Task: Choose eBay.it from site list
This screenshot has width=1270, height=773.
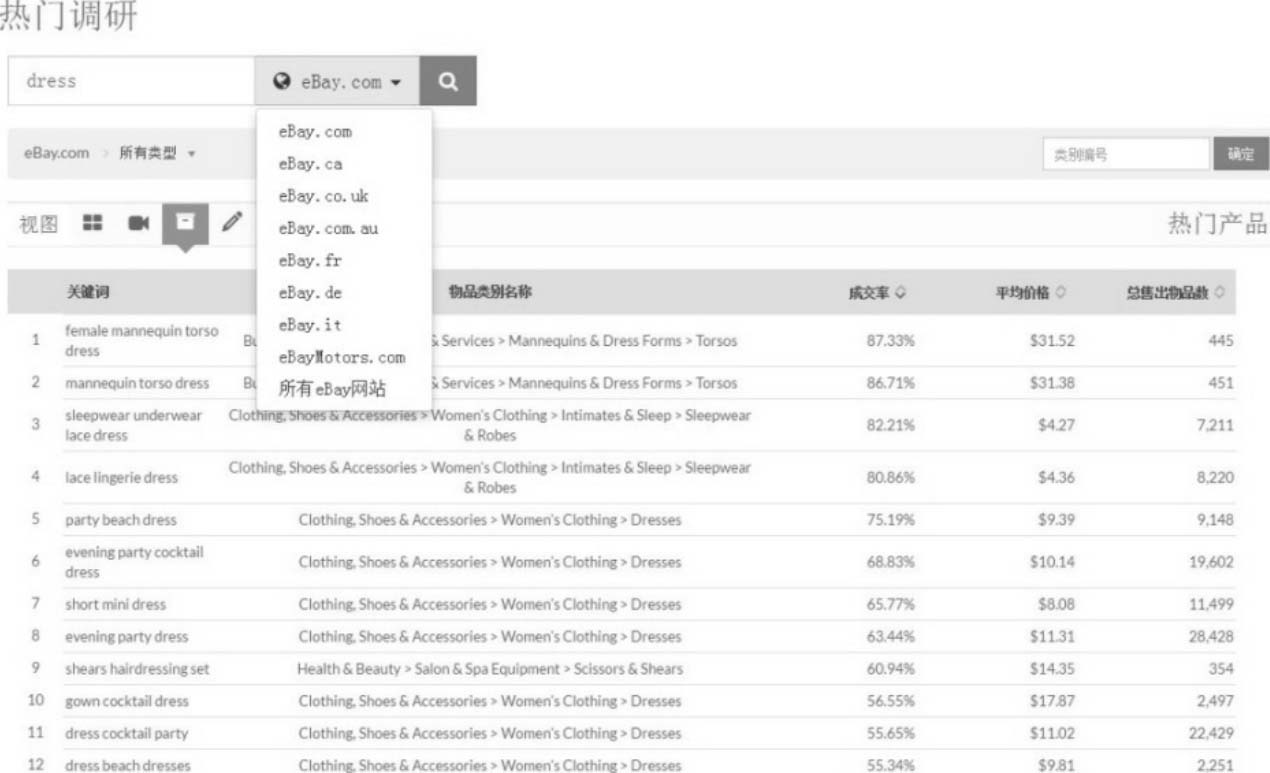Action: [x=310, y=325]
